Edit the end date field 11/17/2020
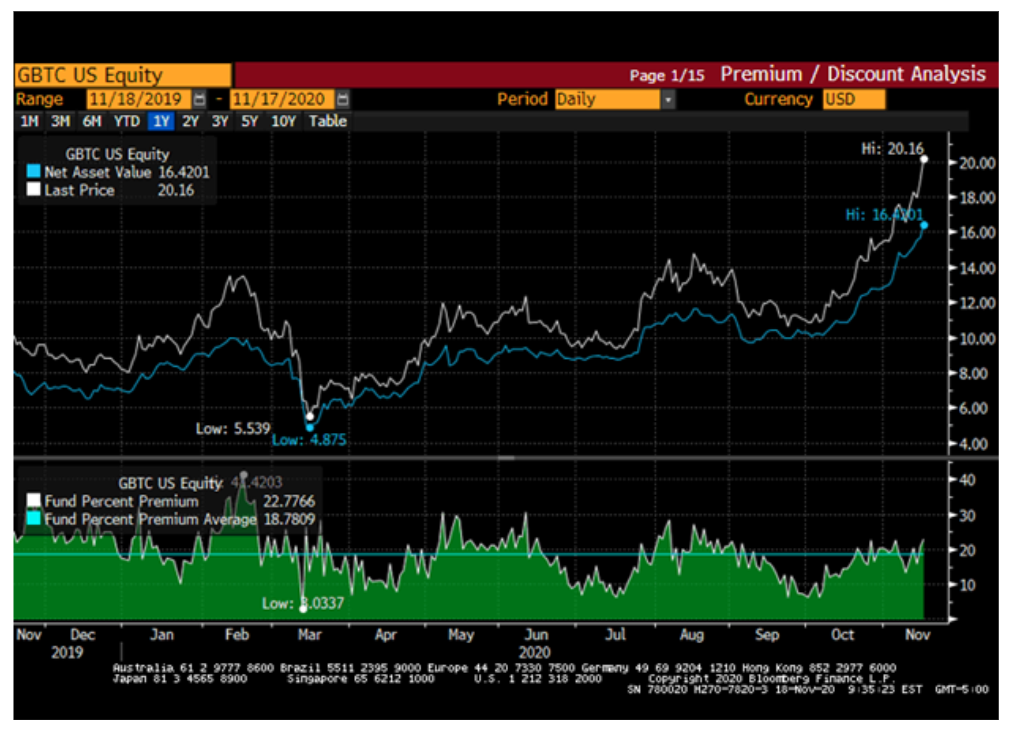Screen dimensions: 1012x738 pos(282,99)
